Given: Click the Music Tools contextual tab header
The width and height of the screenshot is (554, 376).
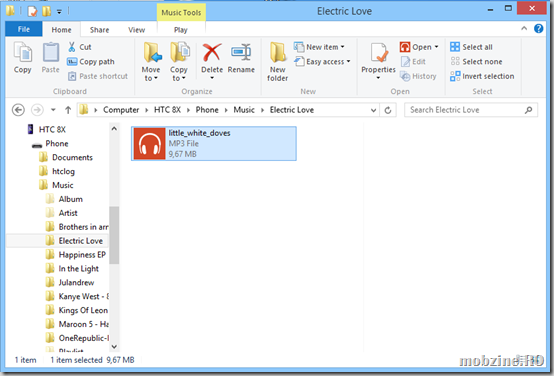Looking at the screenshot, I should coord(181,12).
